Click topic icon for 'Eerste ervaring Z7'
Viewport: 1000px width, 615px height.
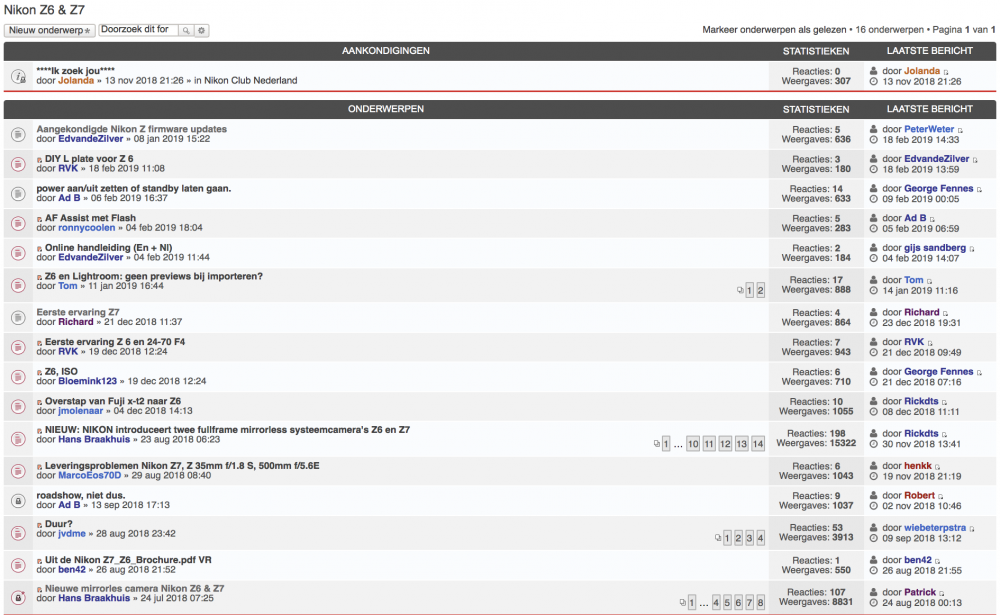coord(18,318)
